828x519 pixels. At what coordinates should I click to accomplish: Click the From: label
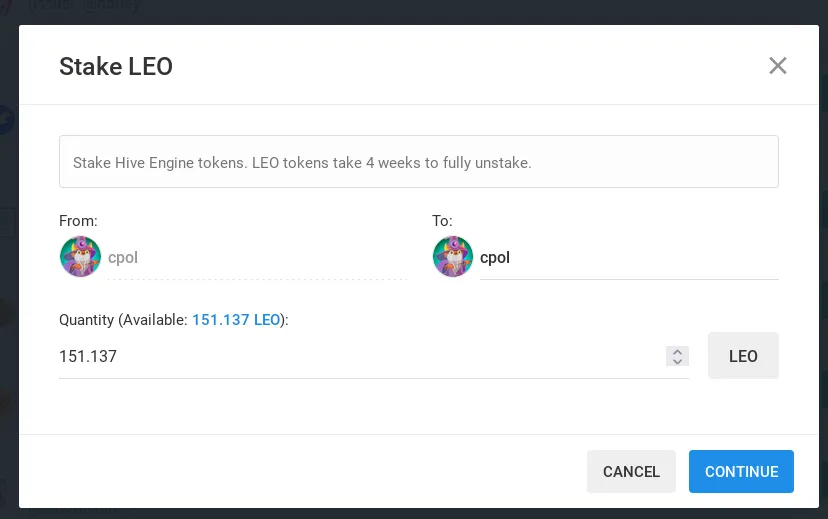[78, 221]
